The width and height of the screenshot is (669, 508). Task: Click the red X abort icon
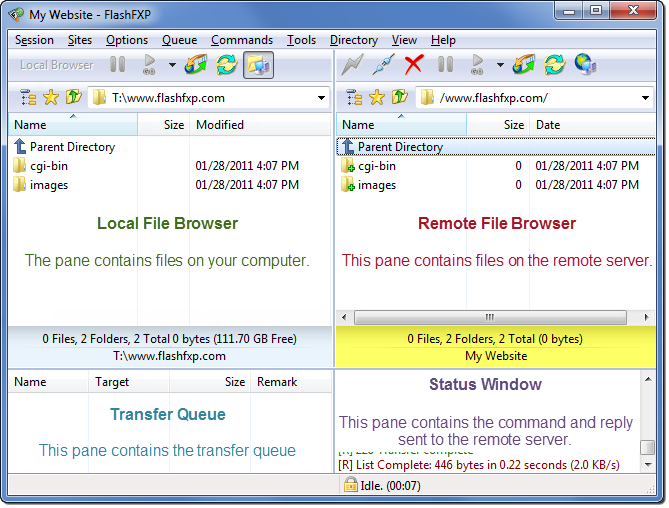(x=414, y=66)
